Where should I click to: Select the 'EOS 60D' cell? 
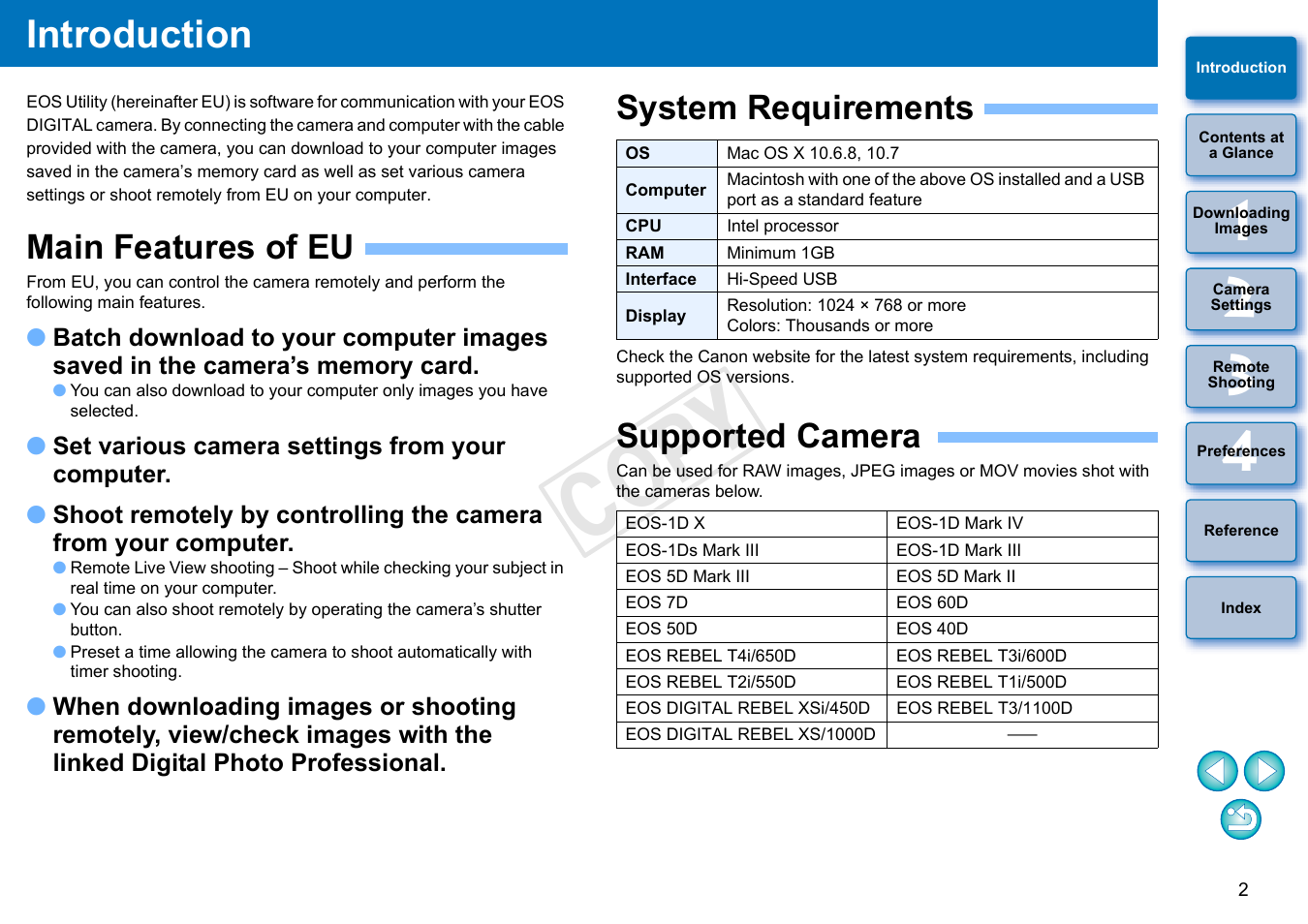point(1022,602)
